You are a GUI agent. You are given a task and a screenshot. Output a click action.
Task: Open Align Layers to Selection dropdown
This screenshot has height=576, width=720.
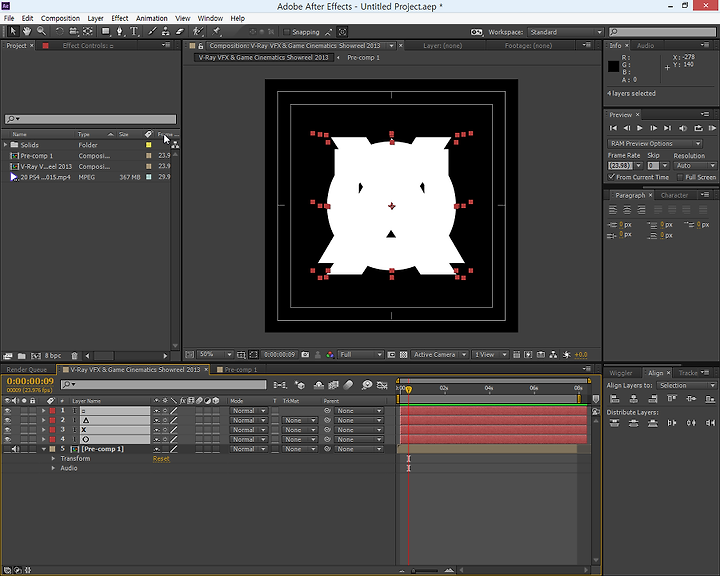[686, 385]
